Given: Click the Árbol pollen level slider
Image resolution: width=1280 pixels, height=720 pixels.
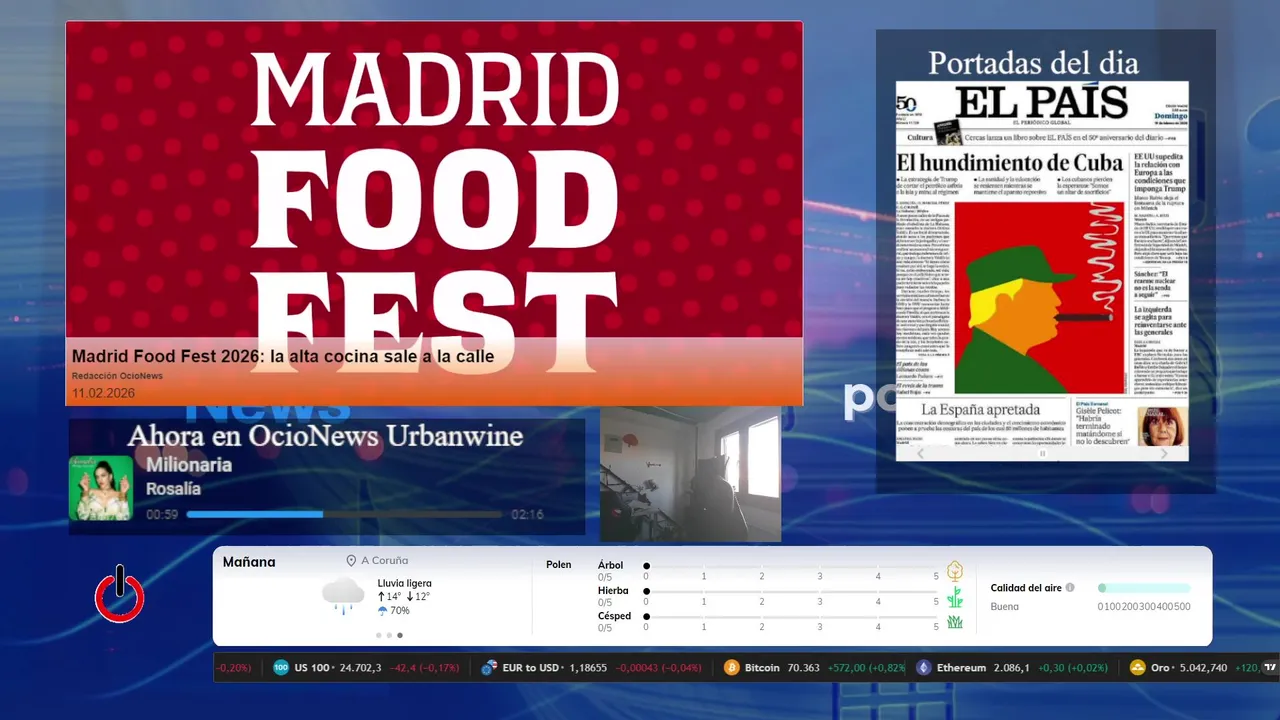Looking at the screenshot, I should tap(791, 566).
